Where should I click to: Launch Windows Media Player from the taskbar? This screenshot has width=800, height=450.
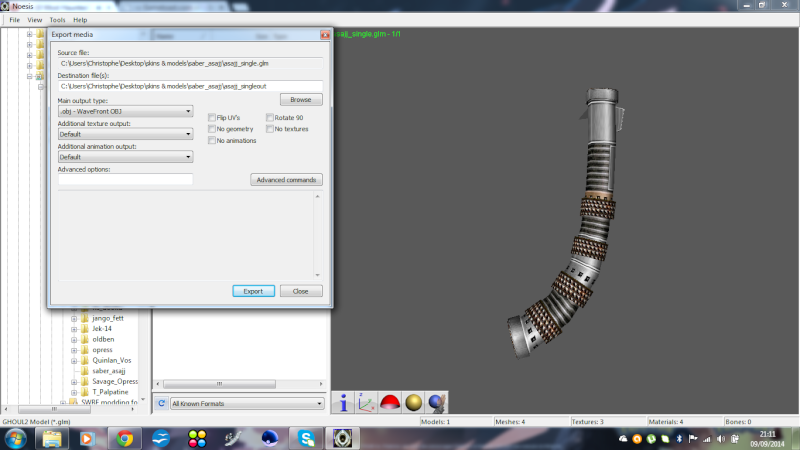pyautogui.click(x=87, y=439)
